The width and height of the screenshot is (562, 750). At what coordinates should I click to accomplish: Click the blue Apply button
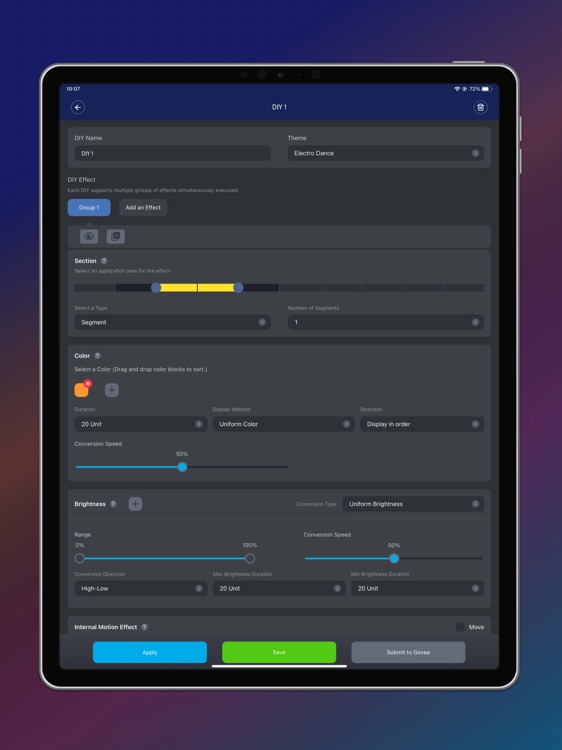150,652
